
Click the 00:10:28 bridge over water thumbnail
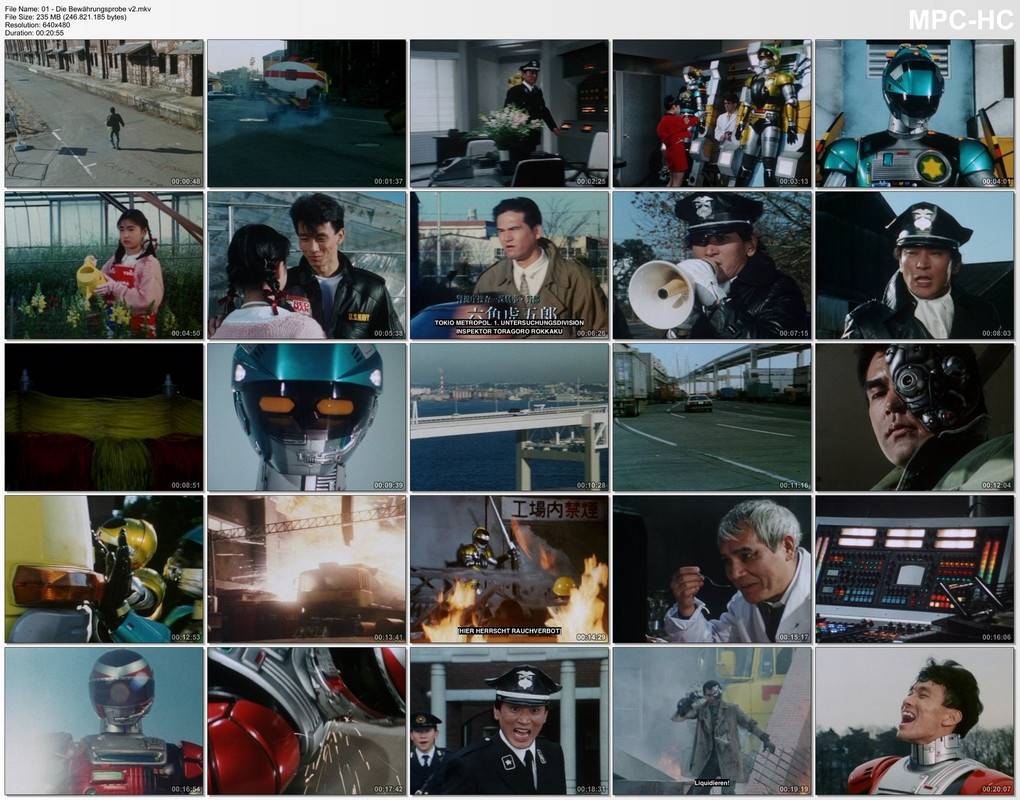pos(509,418)
